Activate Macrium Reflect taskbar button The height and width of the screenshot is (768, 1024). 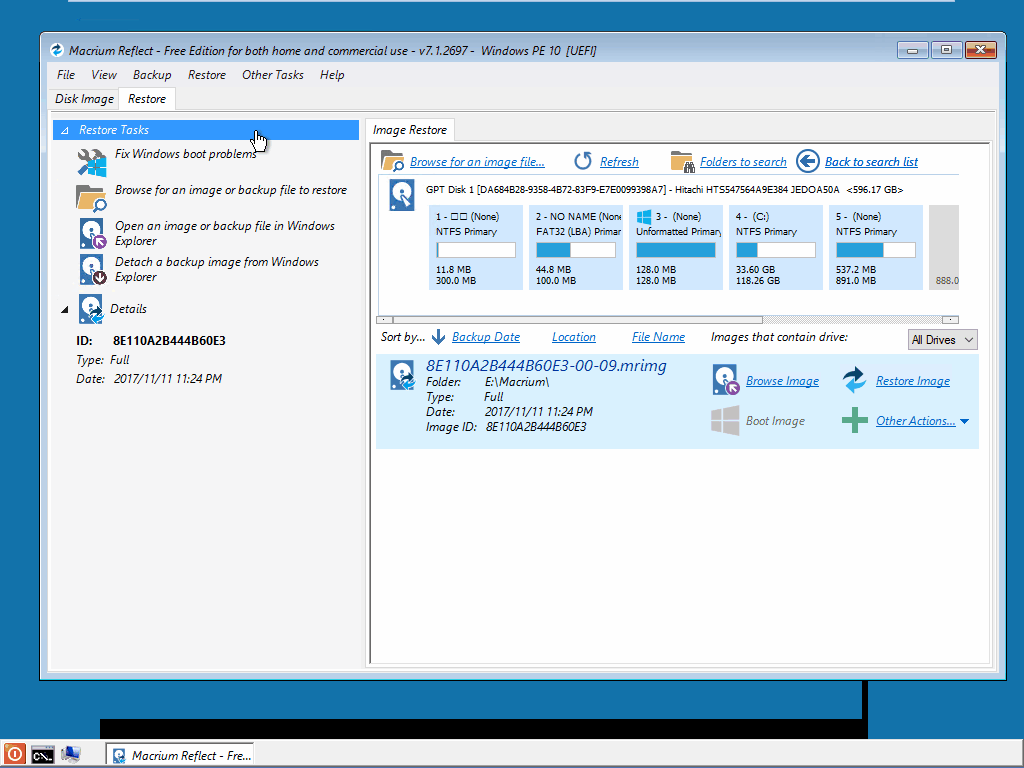pos(179,755)
